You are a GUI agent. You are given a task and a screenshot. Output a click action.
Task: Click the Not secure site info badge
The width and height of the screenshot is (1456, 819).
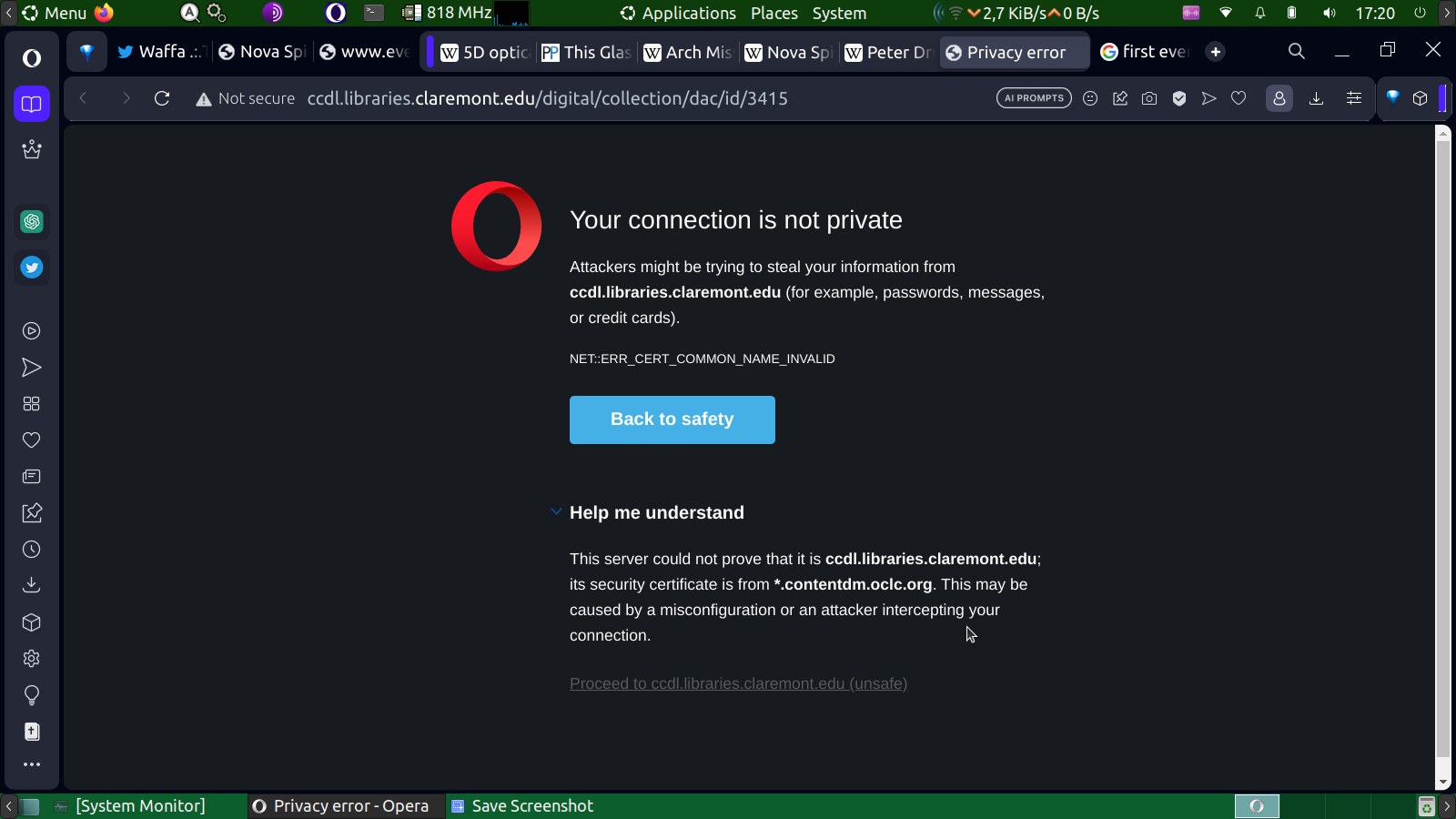click(246, 98)
